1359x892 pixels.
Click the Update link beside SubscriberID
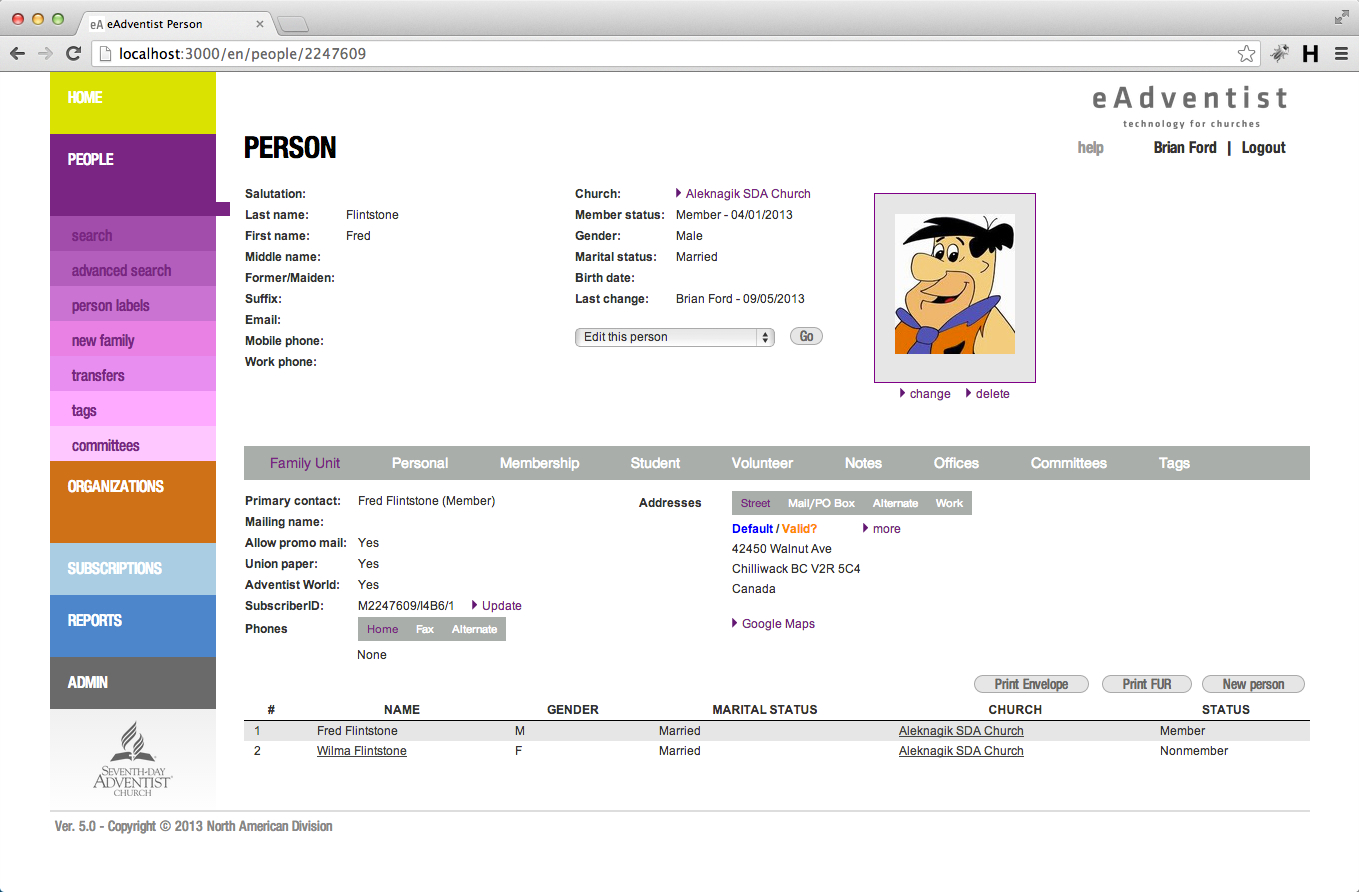point(501,606)
